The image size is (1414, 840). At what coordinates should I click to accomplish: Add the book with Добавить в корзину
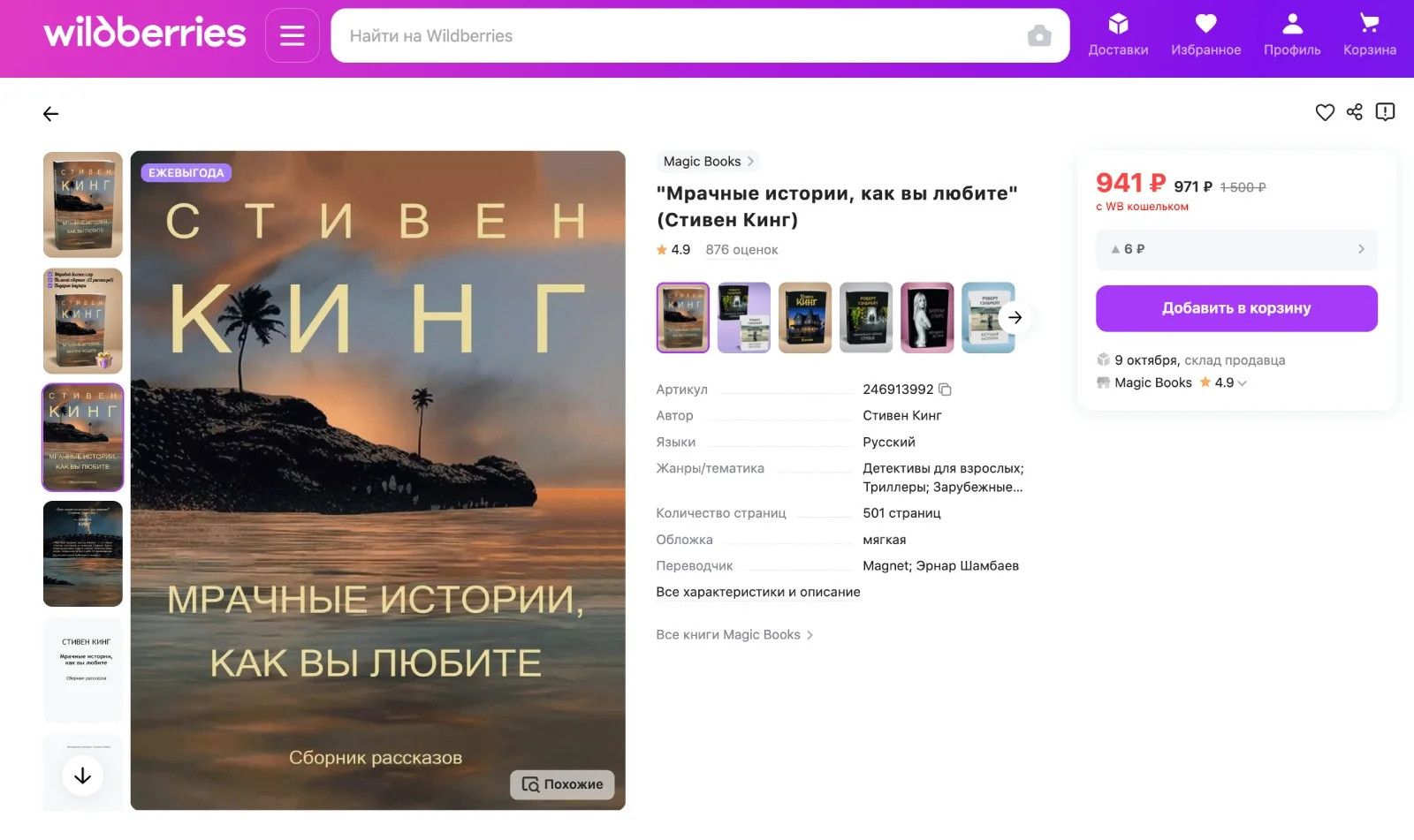1236,308
